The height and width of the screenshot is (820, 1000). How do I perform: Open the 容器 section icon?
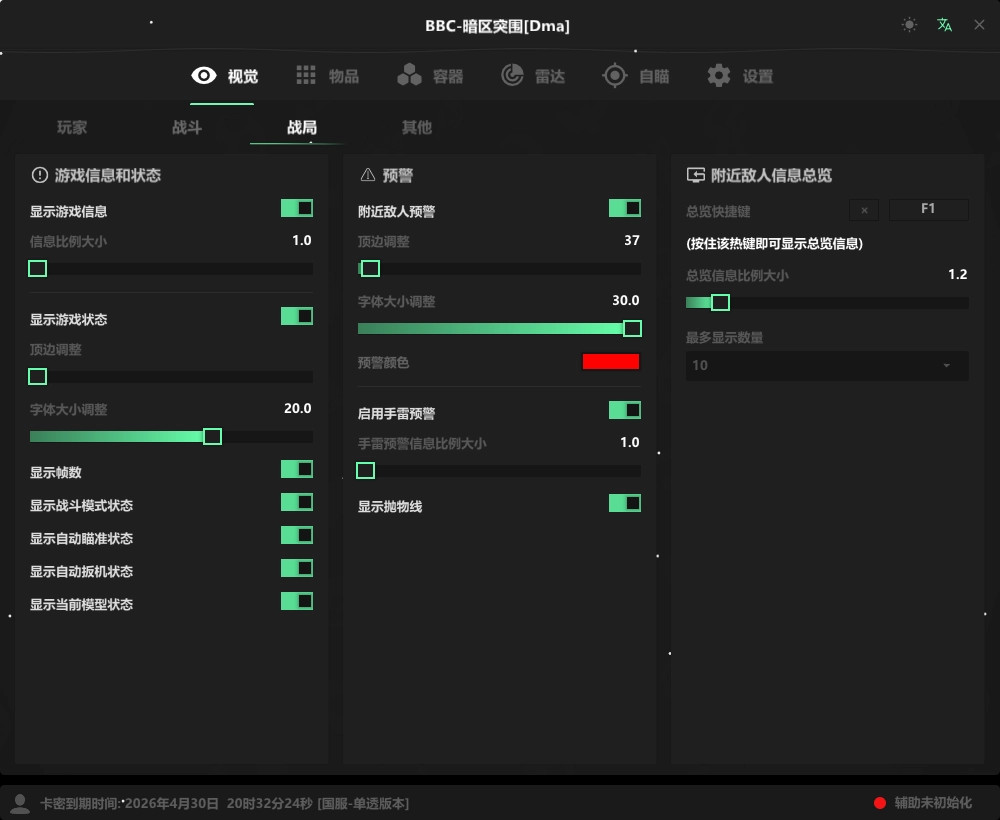click(409, 76)
